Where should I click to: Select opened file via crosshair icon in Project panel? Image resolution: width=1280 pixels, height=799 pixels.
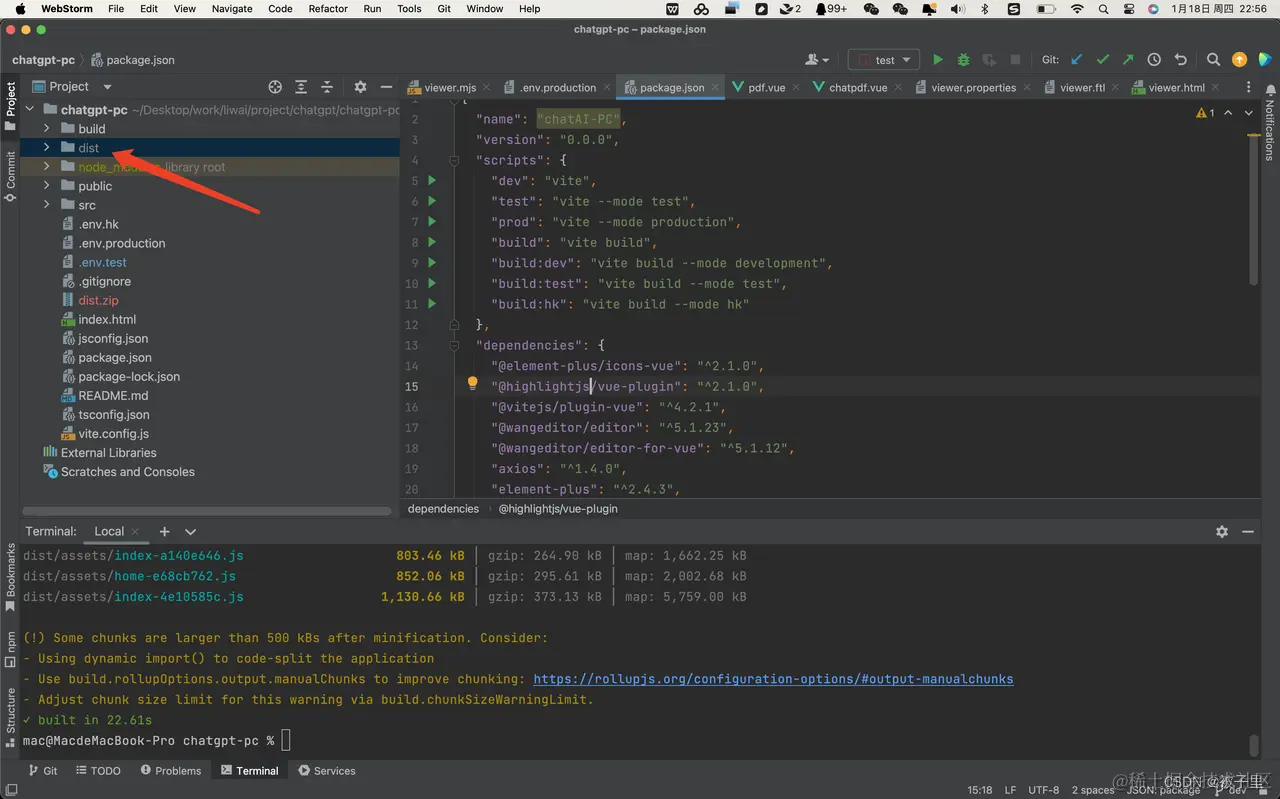275,87
